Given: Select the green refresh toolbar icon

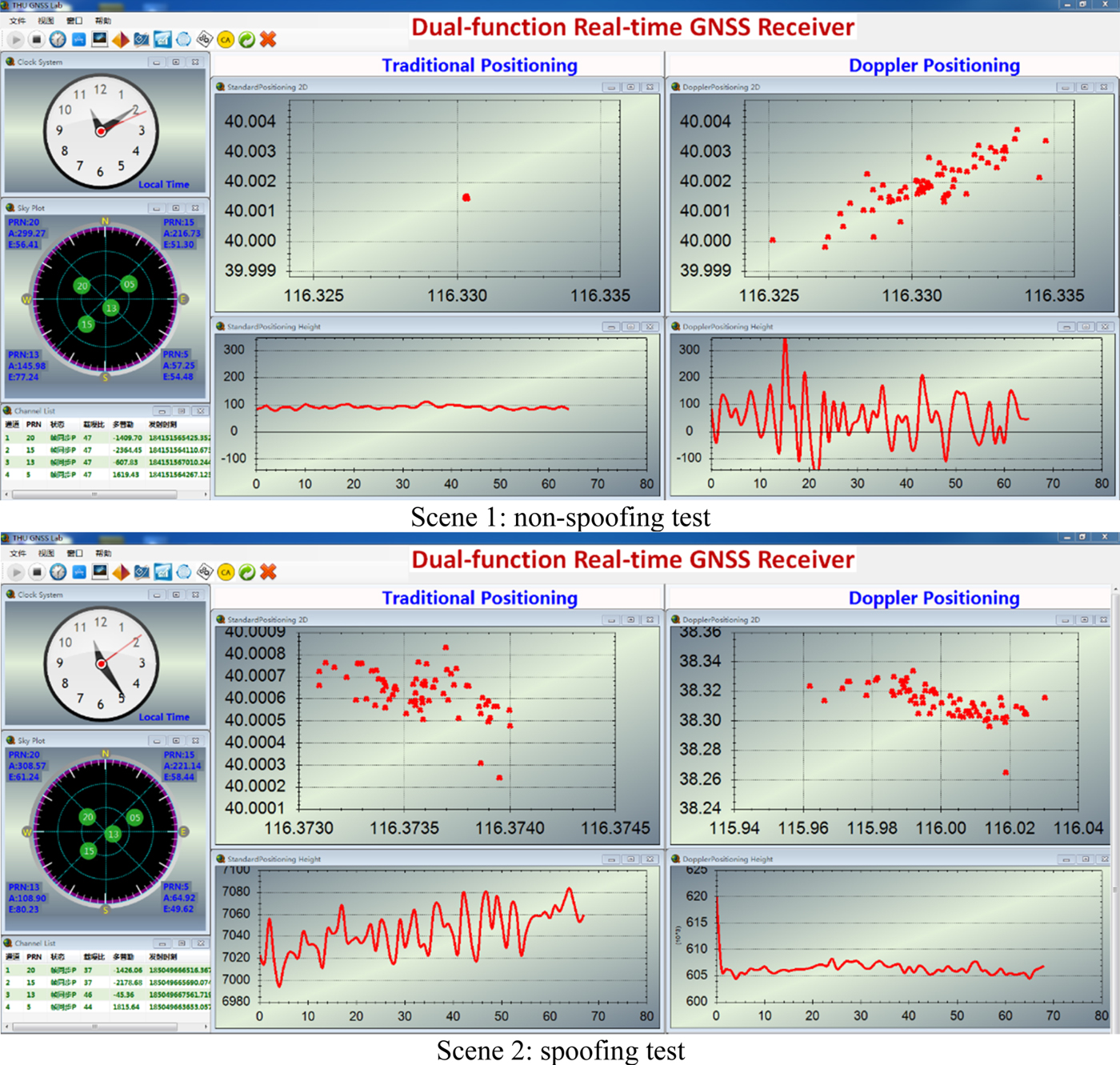Looking at the screenshot, I should (246, 39).
